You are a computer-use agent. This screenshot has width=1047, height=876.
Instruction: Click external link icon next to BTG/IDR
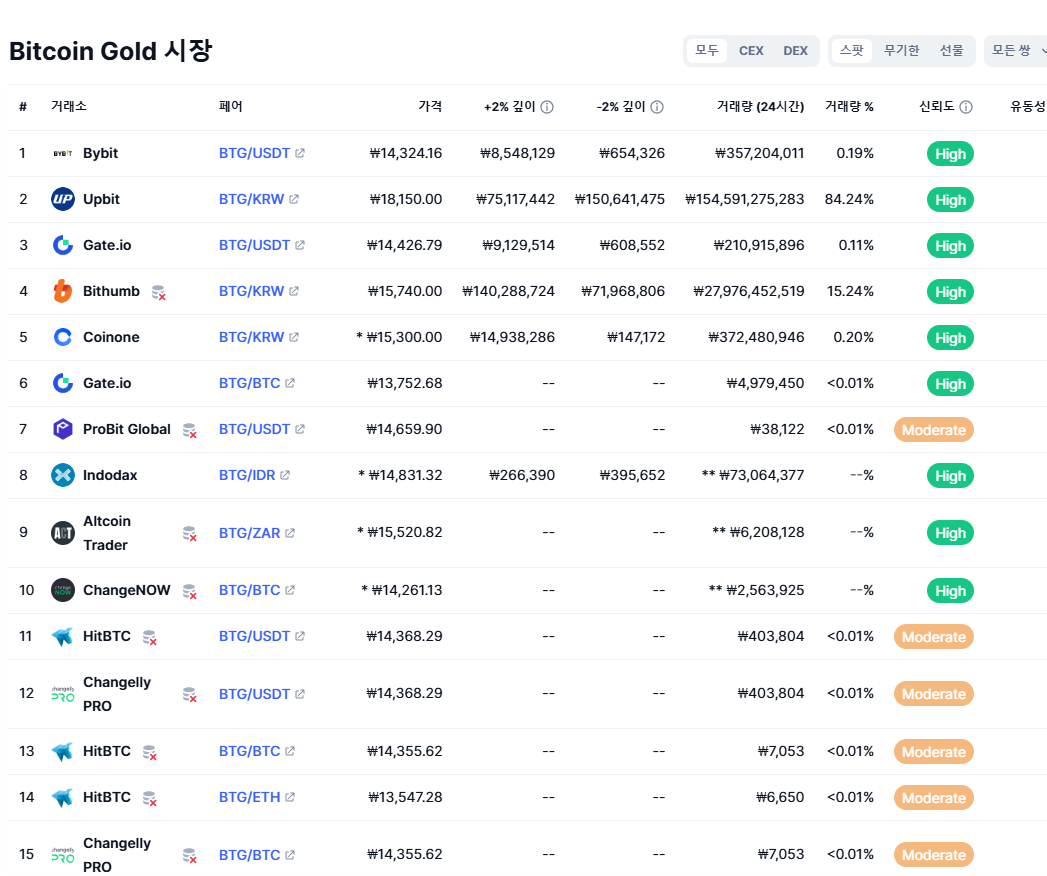(x=285, y=475)
